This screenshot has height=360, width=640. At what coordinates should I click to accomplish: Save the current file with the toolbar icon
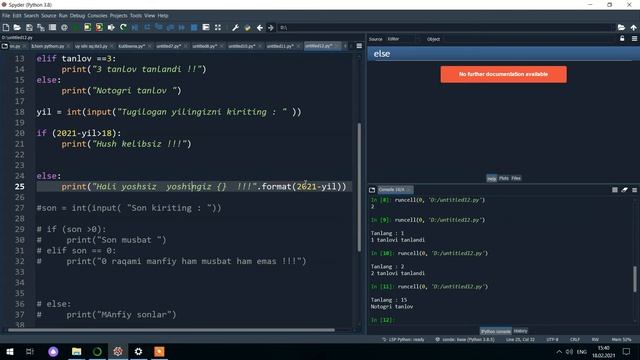pyautogui.click(x=29, y=27)
